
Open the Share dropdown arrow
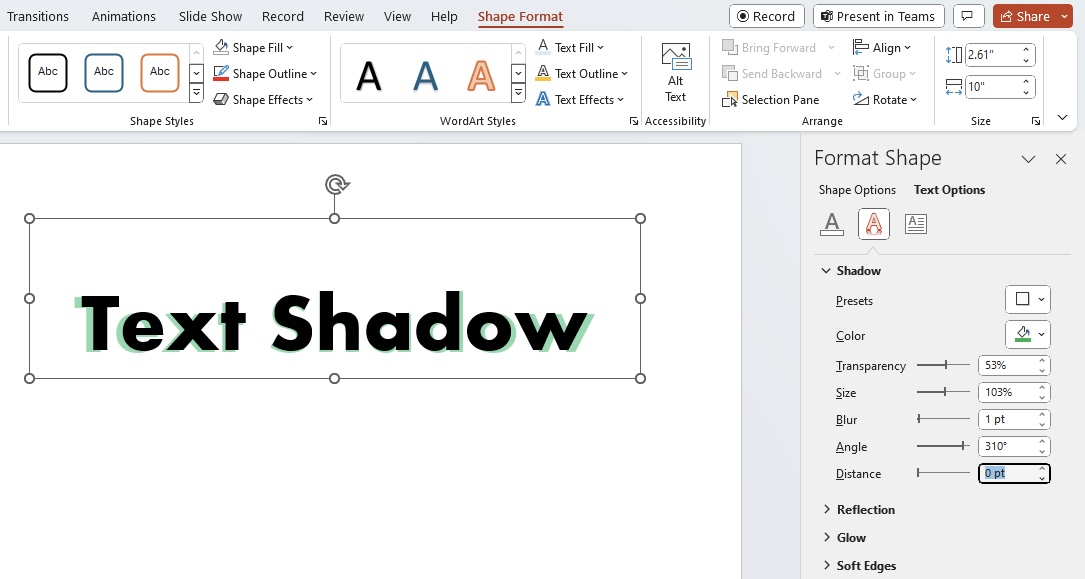(x=1065, y=17)
